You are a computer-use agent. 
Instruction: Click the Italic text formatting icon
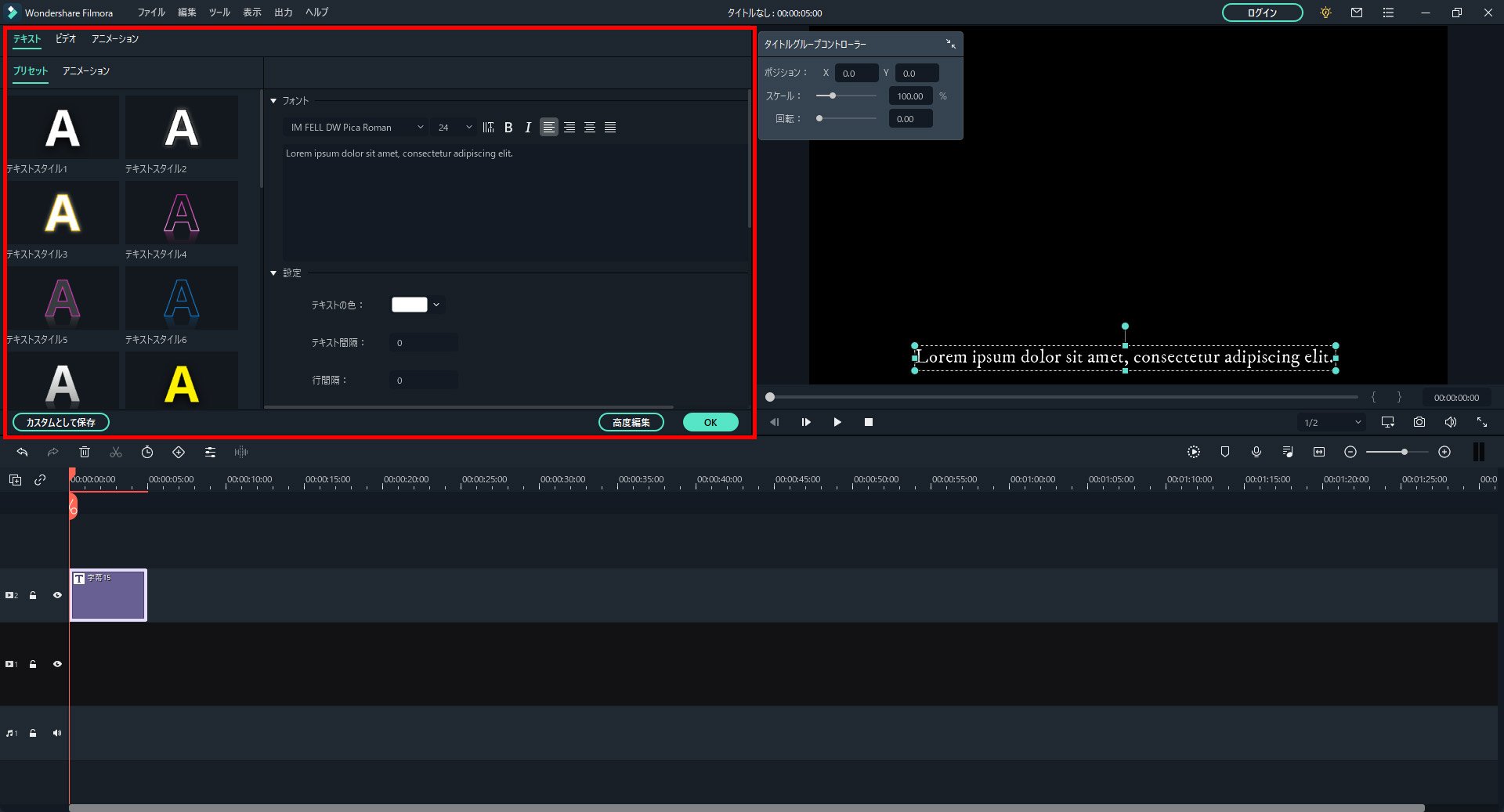(528, 128)
